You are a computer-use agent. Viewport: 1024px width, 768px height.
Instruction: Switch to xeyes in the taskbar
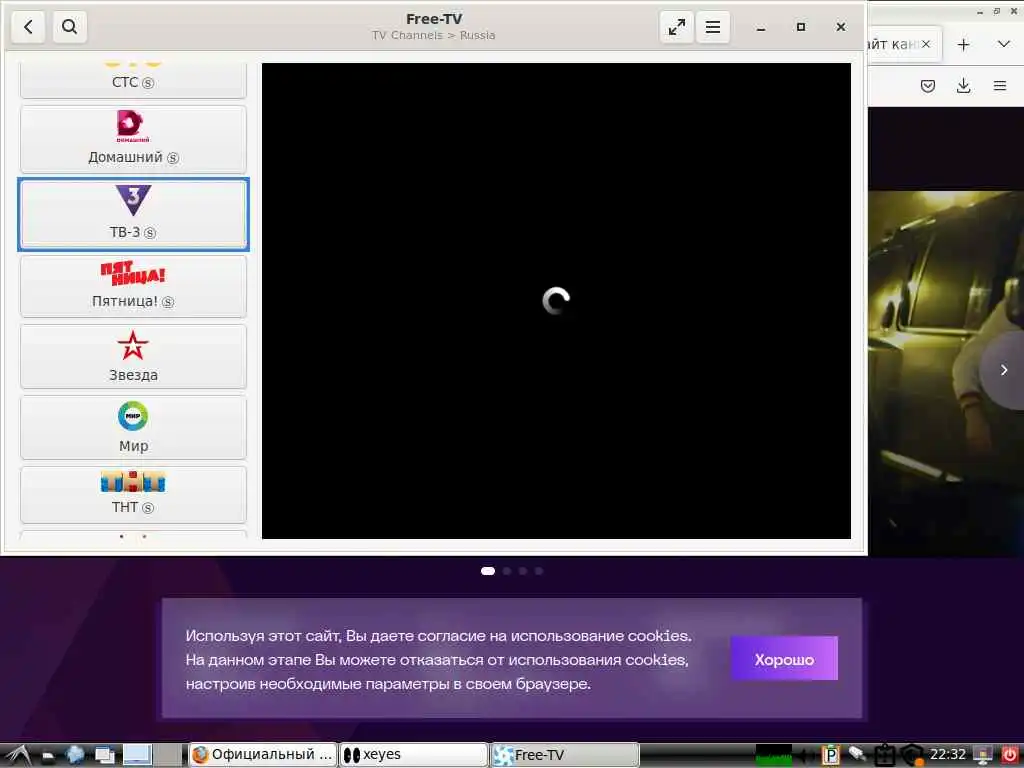point(414,755)
